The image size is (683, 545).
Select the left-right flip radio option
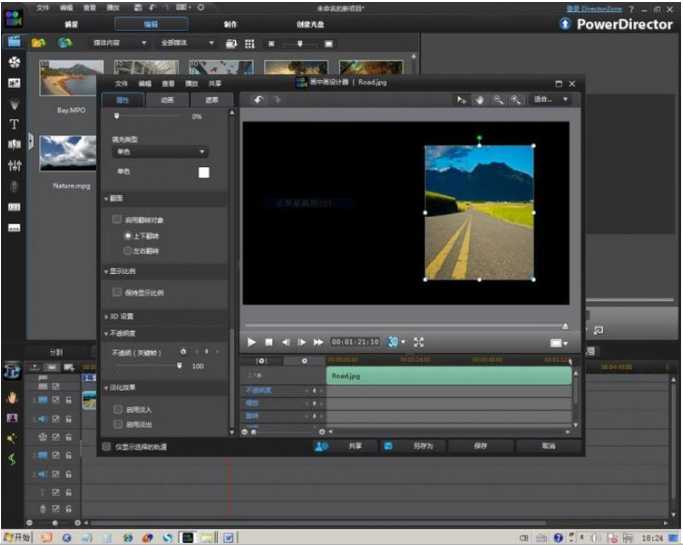pos(127,249)
